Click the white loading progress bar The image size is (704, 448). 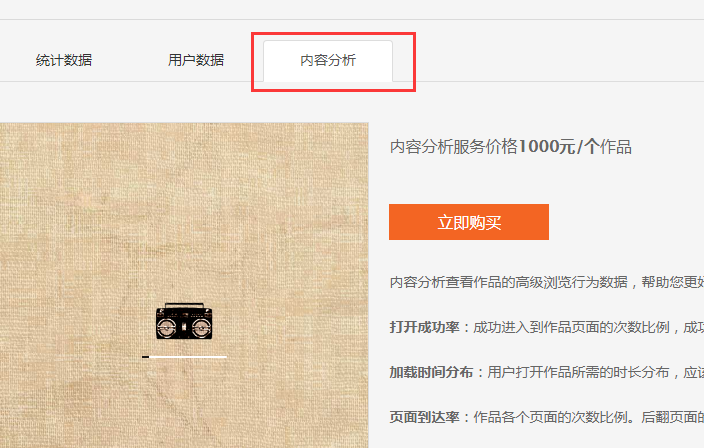184,357
